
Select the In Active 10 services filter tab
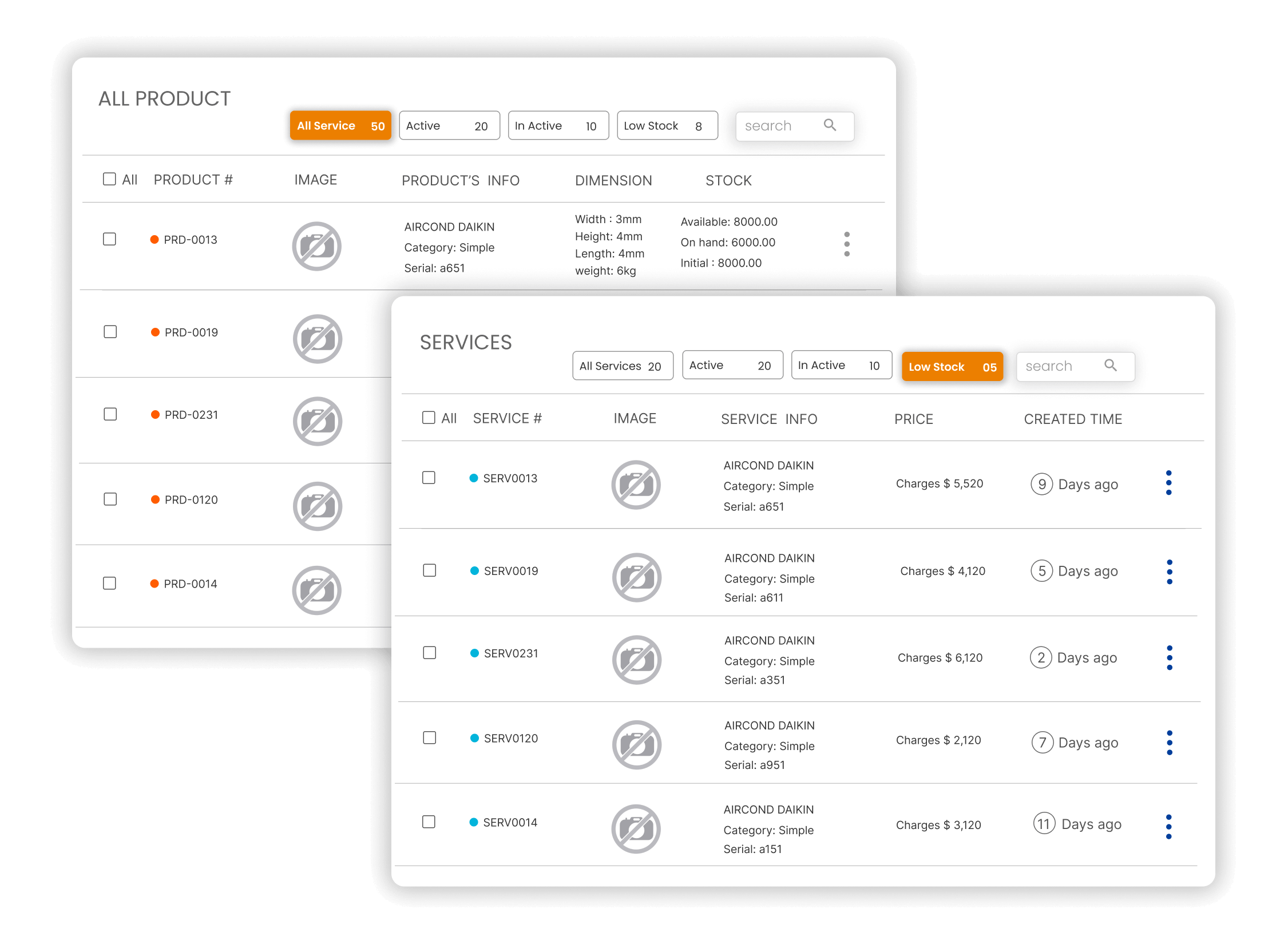pos(841,366)
